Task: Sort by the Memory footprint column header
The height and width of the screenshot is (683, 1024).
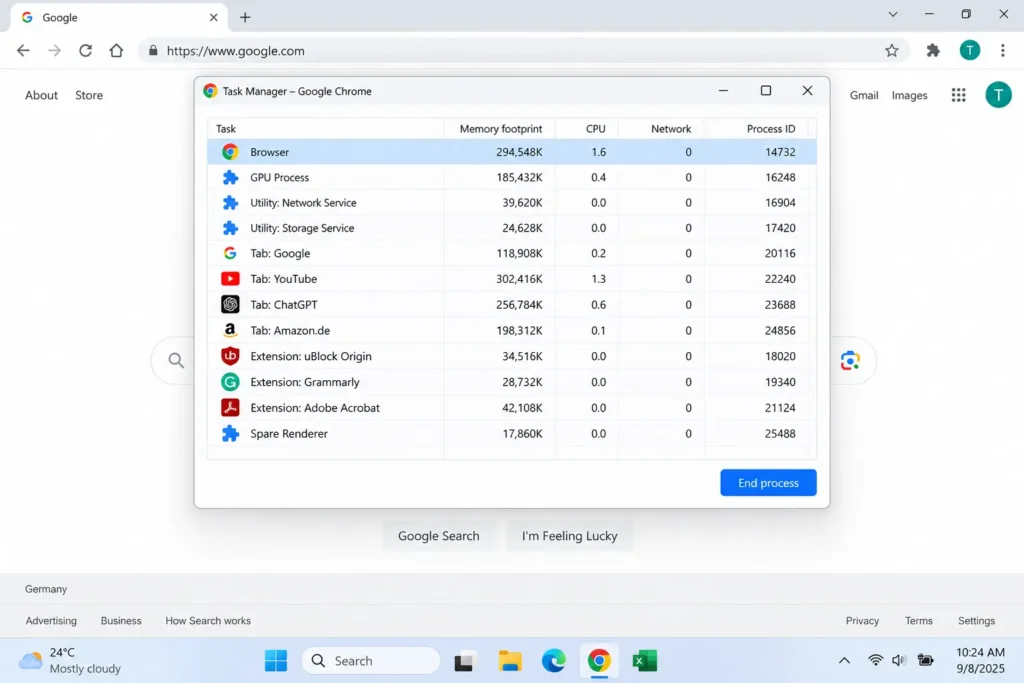Action: click(500, 129)
